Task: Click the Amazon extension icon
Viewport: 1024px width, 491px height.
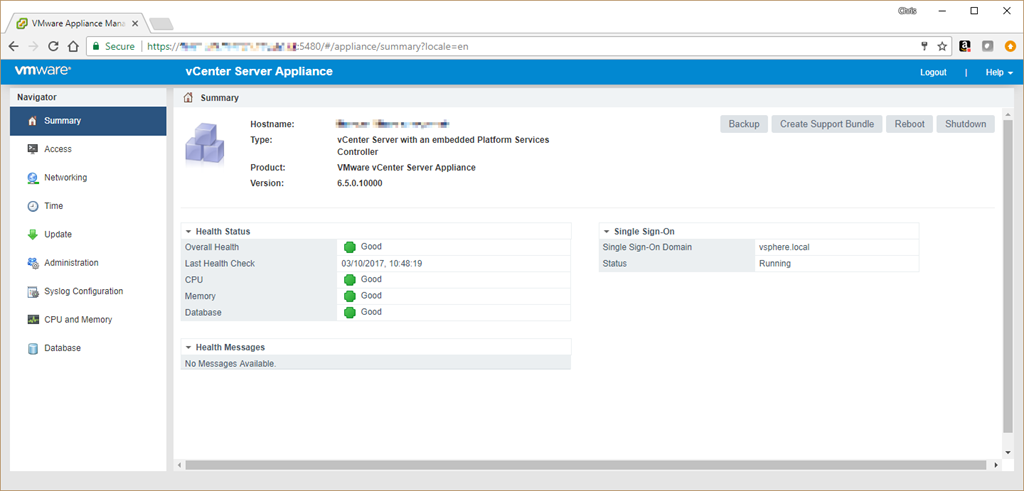Action: click(x=965, y=46)
